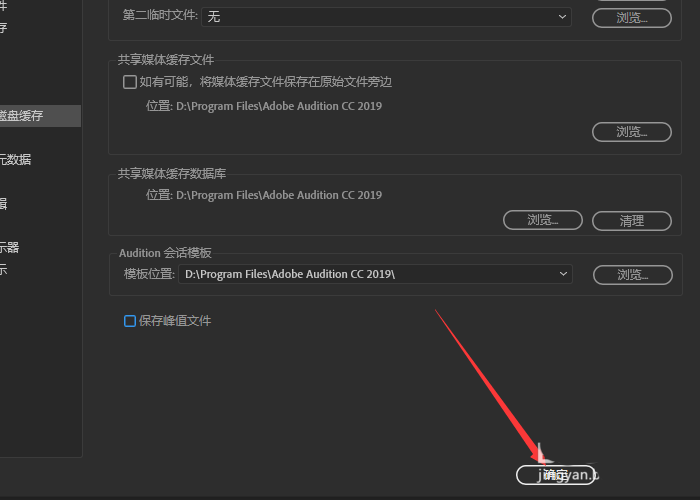
Task: Click the dropdown arrow of 第二临时文件
Action: tap(562, 17)
